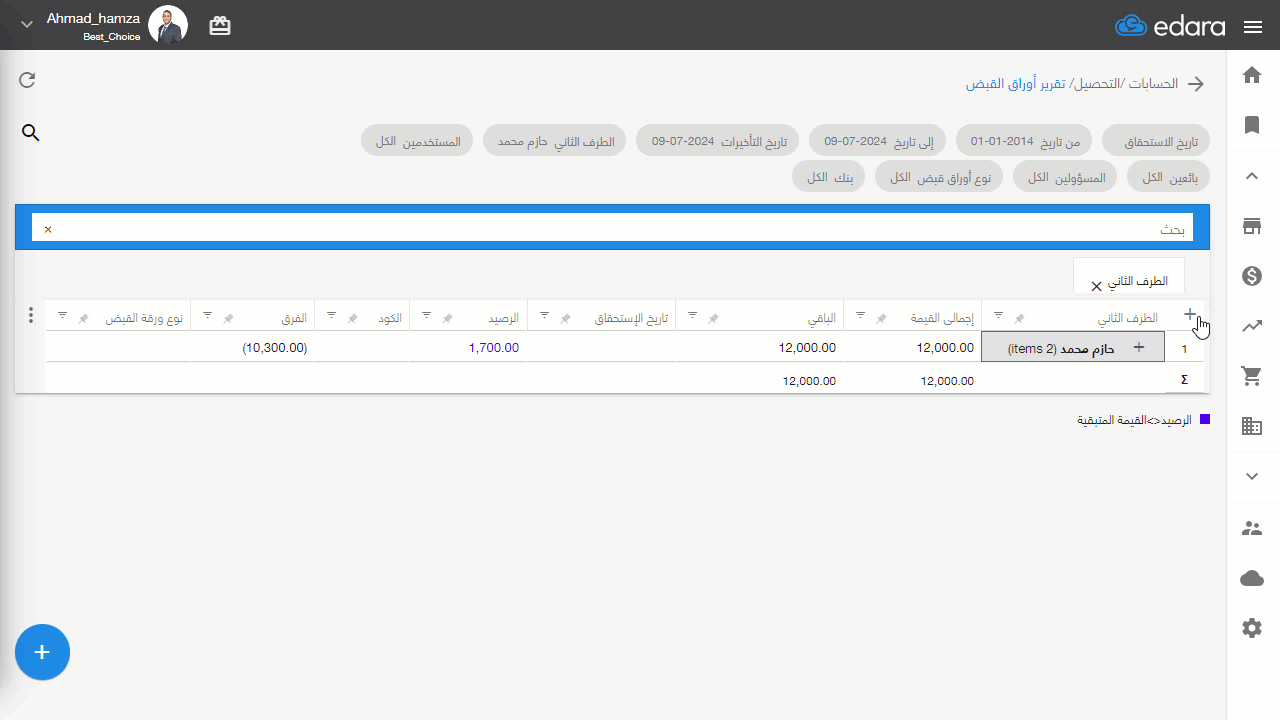Expand the حازم محمد group row
This screenshot has height=720, width=1280.
pyautogui.click(x=1138, y=347)
